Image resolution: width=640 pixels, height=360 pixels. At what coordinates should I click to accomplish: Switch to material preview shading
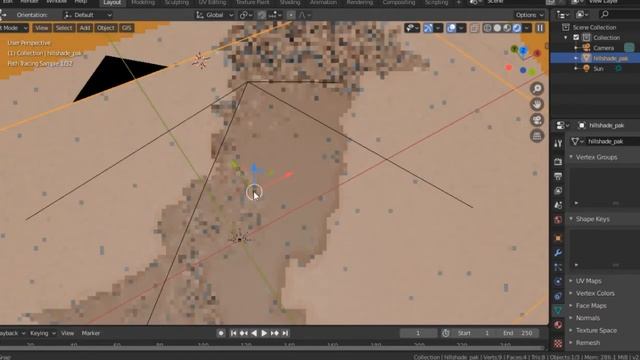[x=507, y=28]
